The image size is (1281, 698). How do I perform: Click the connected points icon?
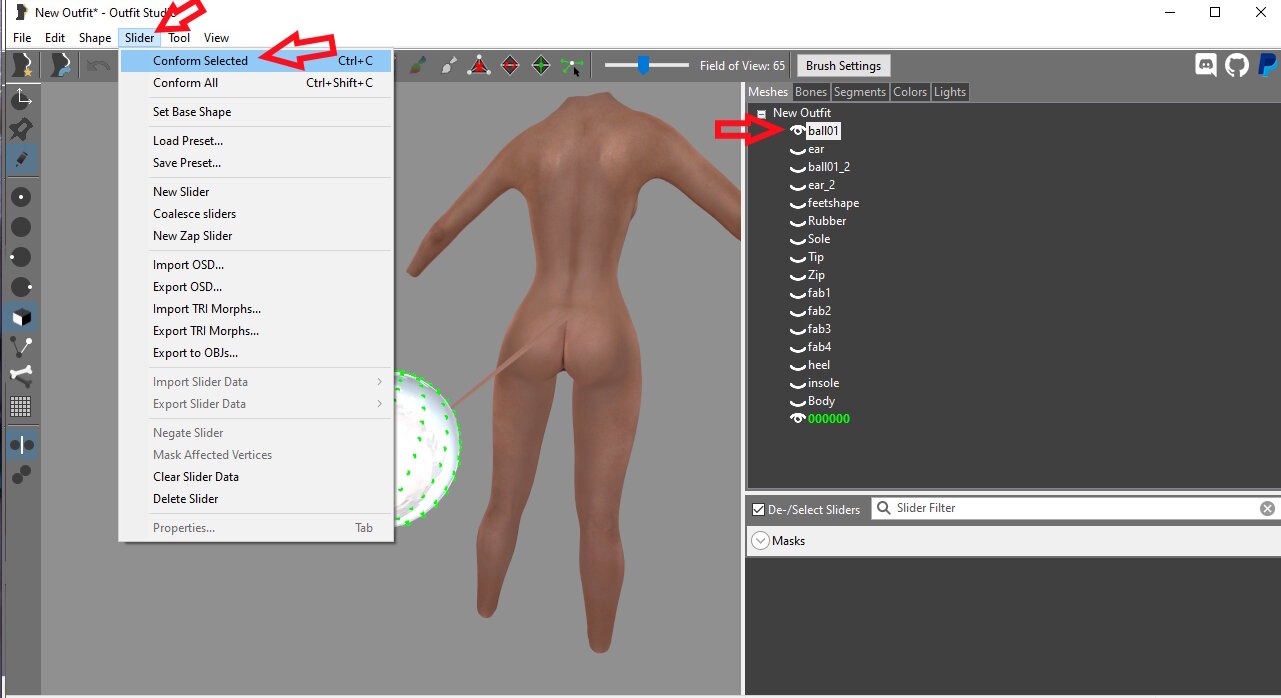click(21, 347)
